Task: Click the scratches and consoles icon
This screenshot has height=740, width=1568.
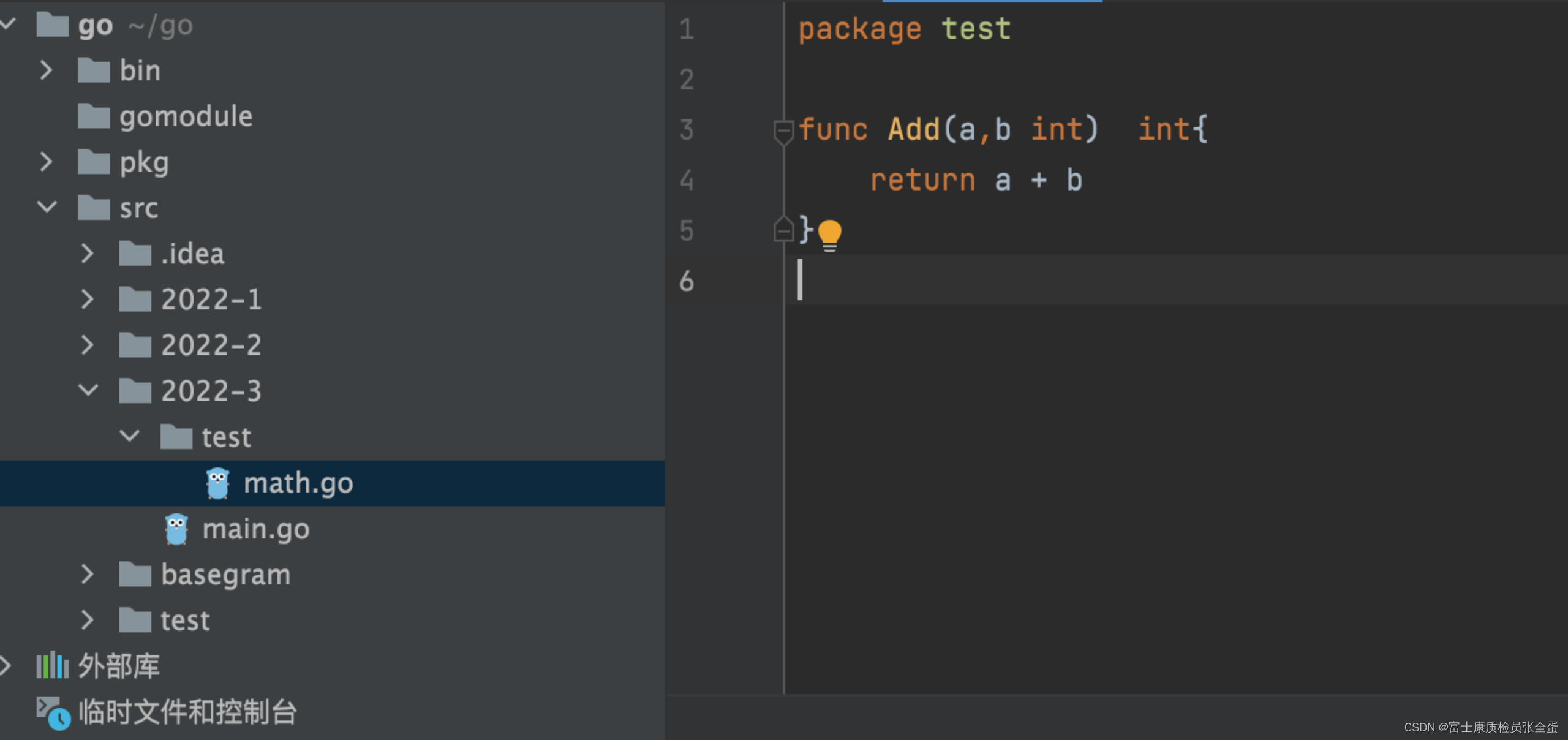Action: click(x=53, y=712)
